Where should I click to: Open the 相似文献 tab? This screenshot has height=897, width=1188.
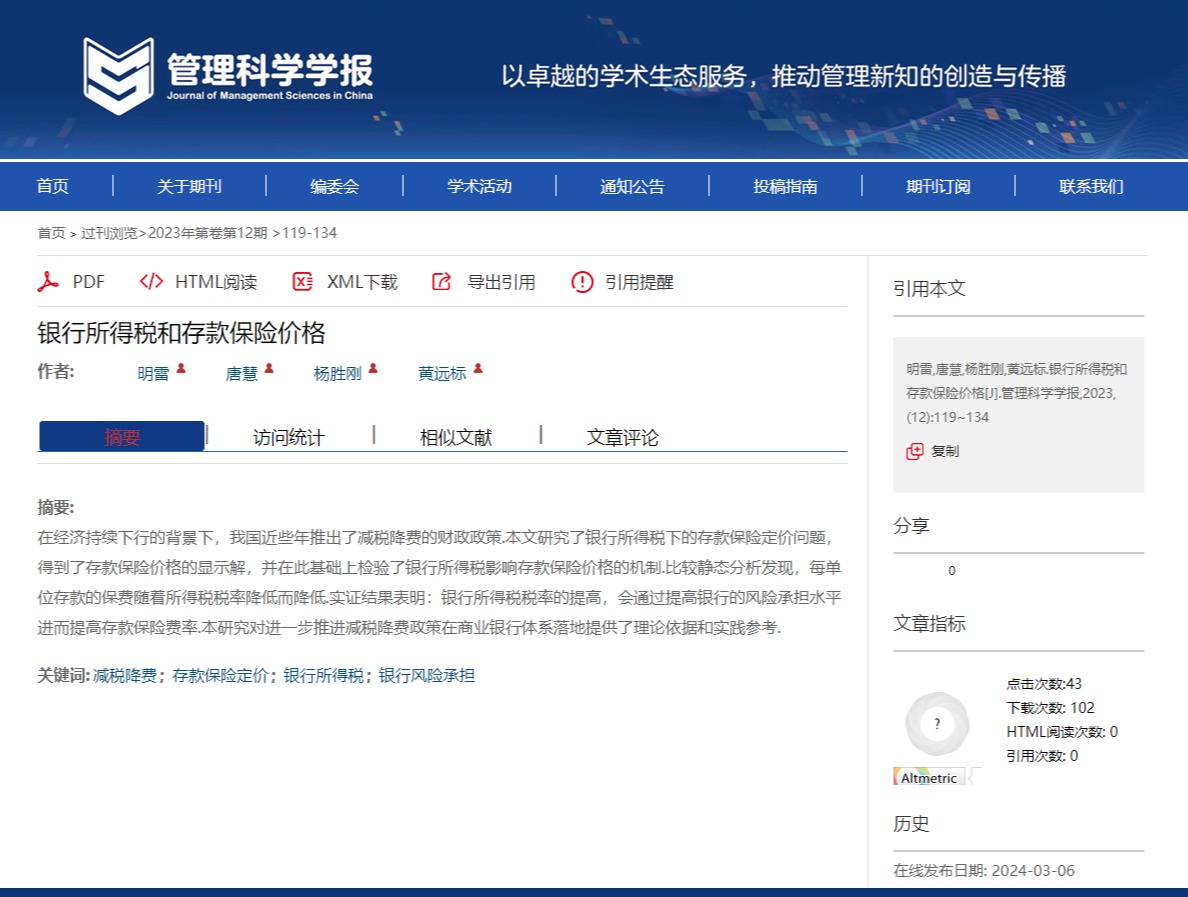pyautogui.click(x=455, y=437)
